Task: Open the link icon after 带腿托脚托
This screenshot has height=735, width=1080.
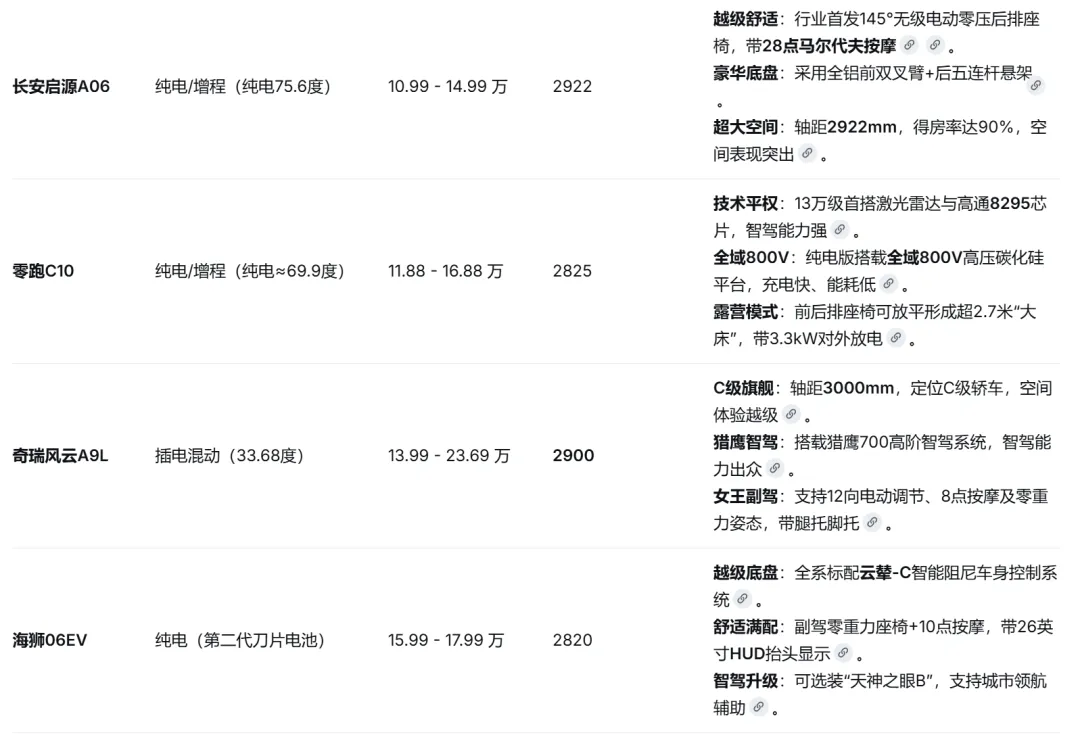Action: pos(873,522)
